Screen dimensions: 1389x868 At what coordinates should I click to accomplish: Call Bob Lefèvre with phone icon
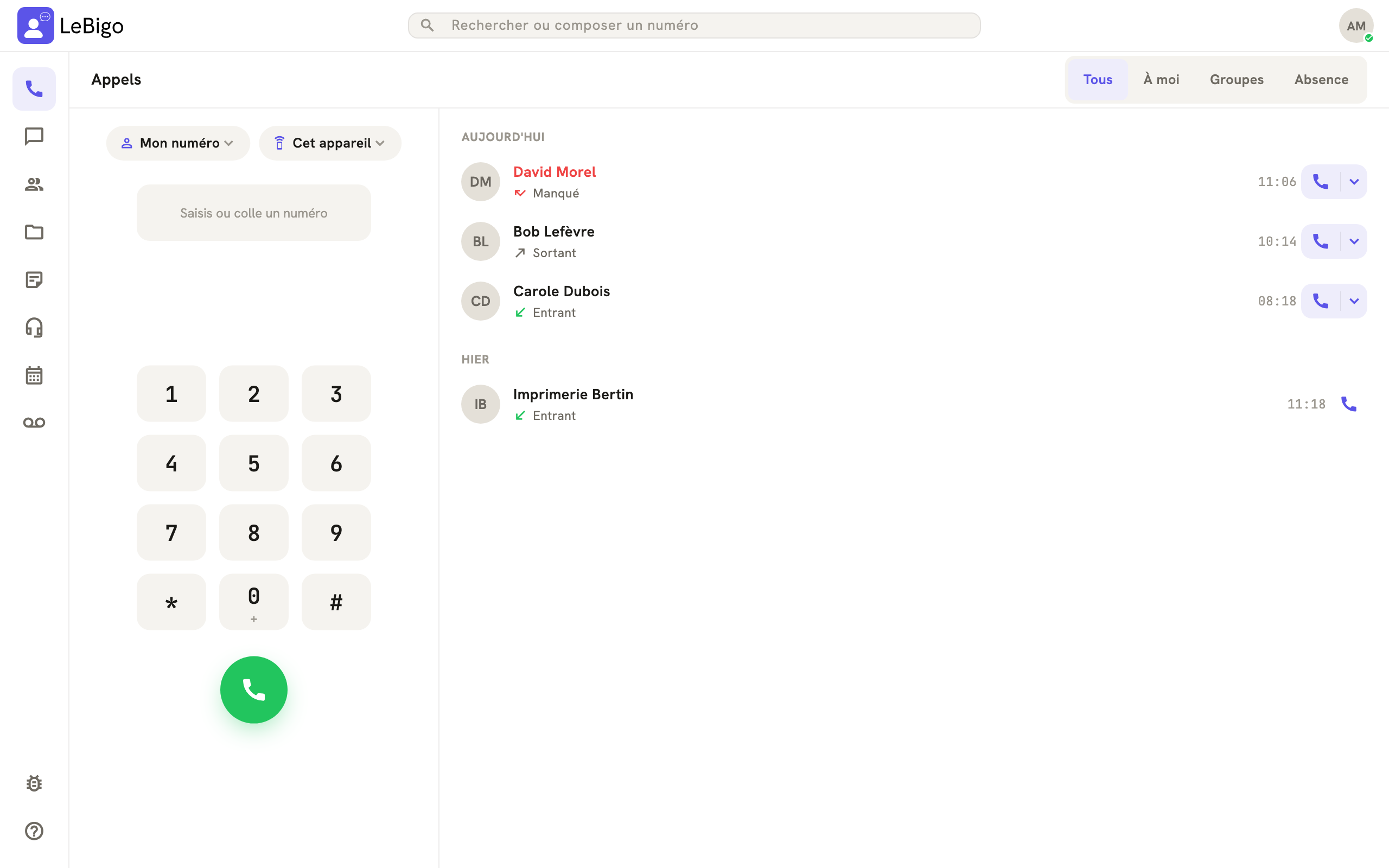pyautogui.click(x=1321, y=241)
